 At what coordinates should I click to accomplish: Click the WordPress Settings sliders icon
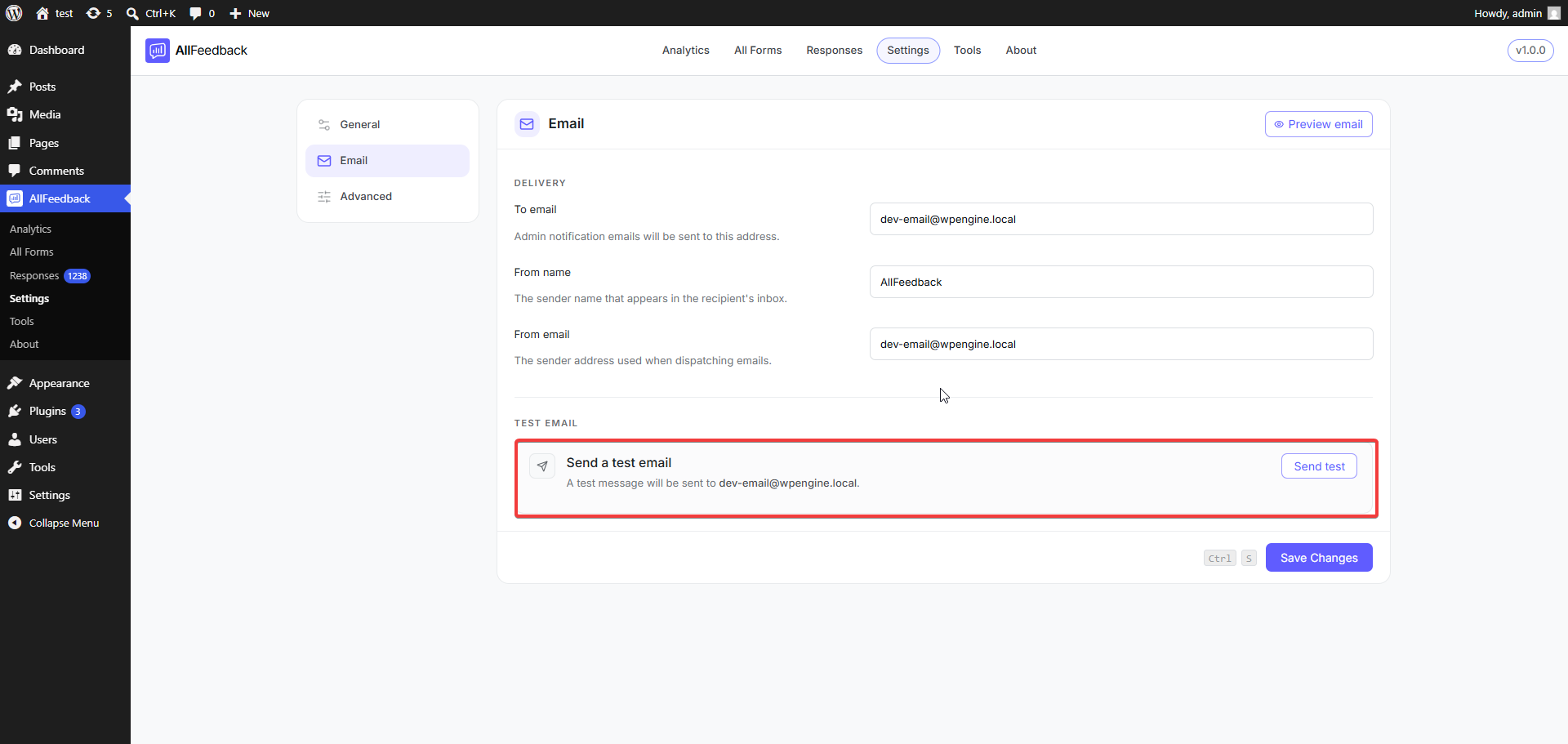15,495
